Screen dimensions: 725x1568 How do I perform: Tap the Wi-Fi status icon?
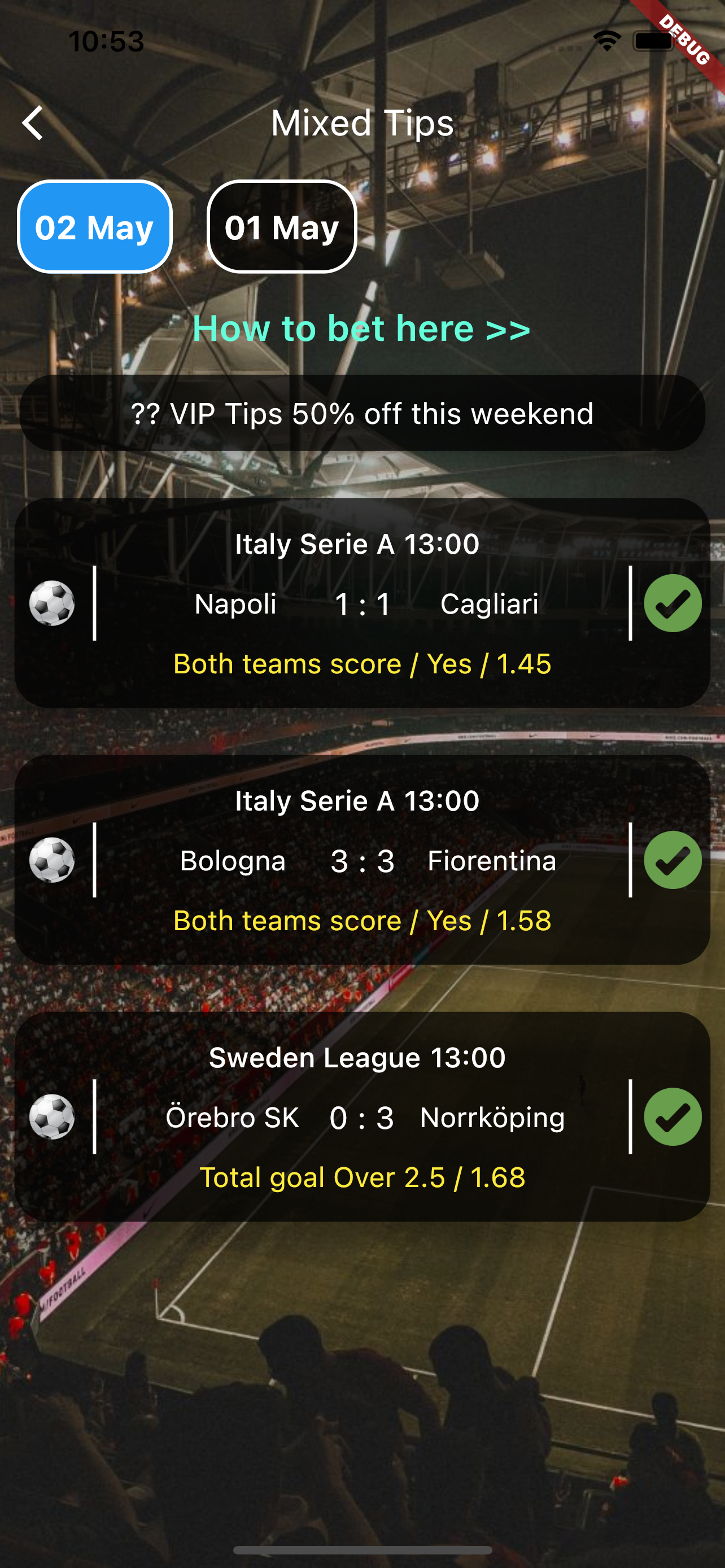tap(607, 41)
